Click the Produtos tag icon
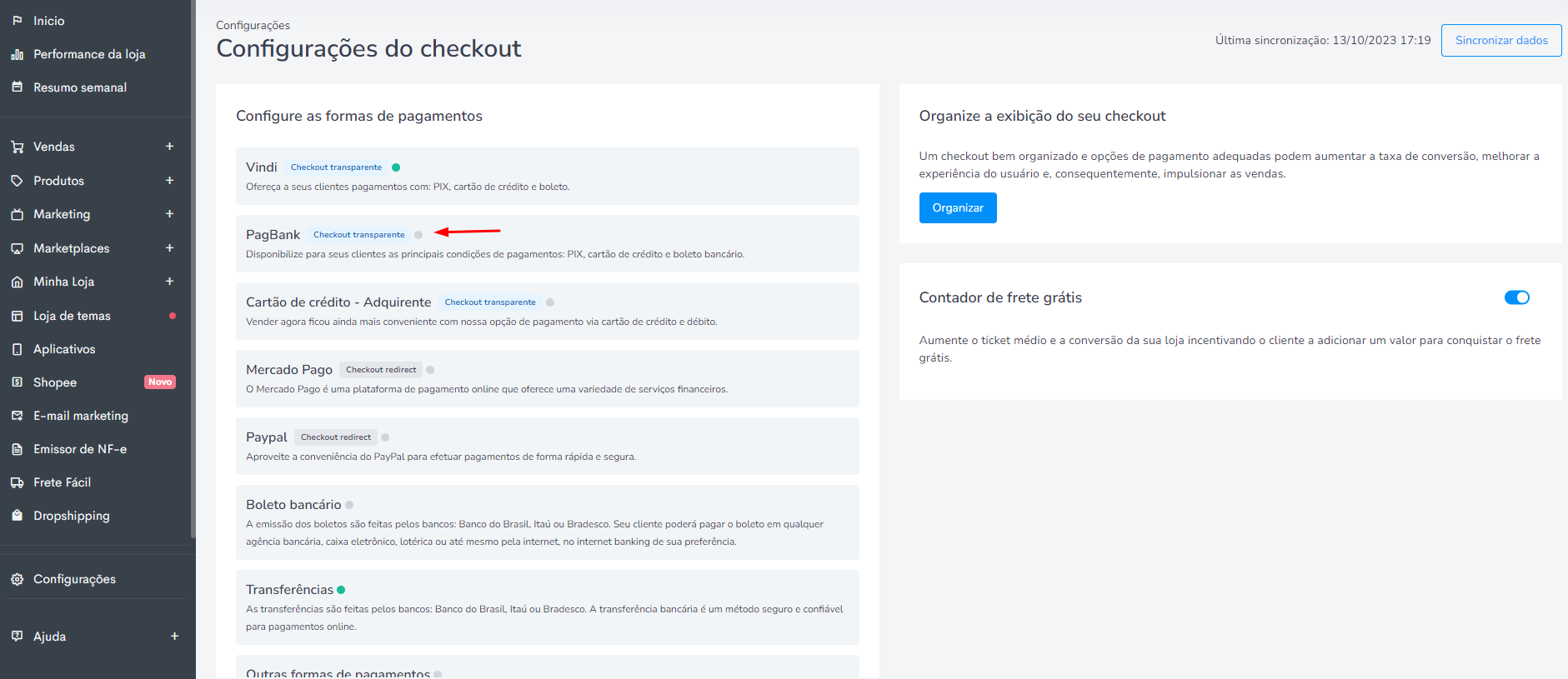Image resolution: width=1568 pixels, height=679 pixels. pyautogui.click(x=17, y=181)
